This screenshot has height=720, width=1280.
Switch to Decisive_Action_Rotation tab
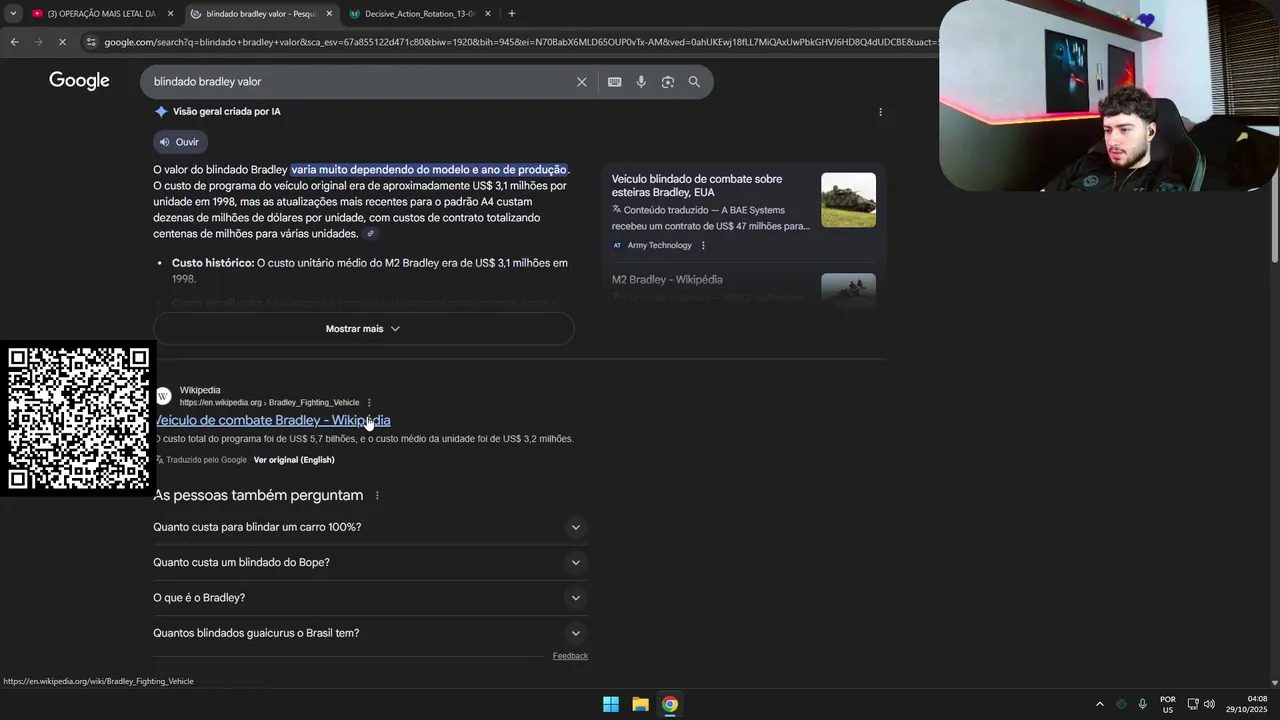pyautogui.click(x=420, y=14)
